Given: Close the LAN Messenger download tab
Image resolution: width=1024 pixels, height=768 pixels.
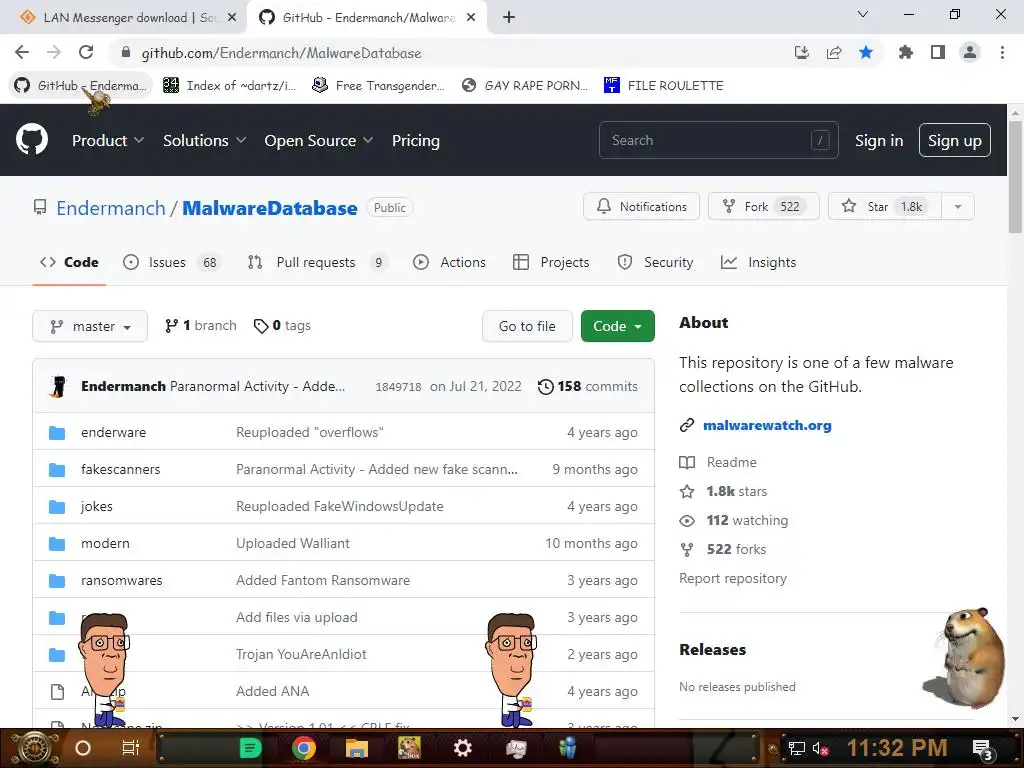Looking at the screenshot, I should [231, 18].
